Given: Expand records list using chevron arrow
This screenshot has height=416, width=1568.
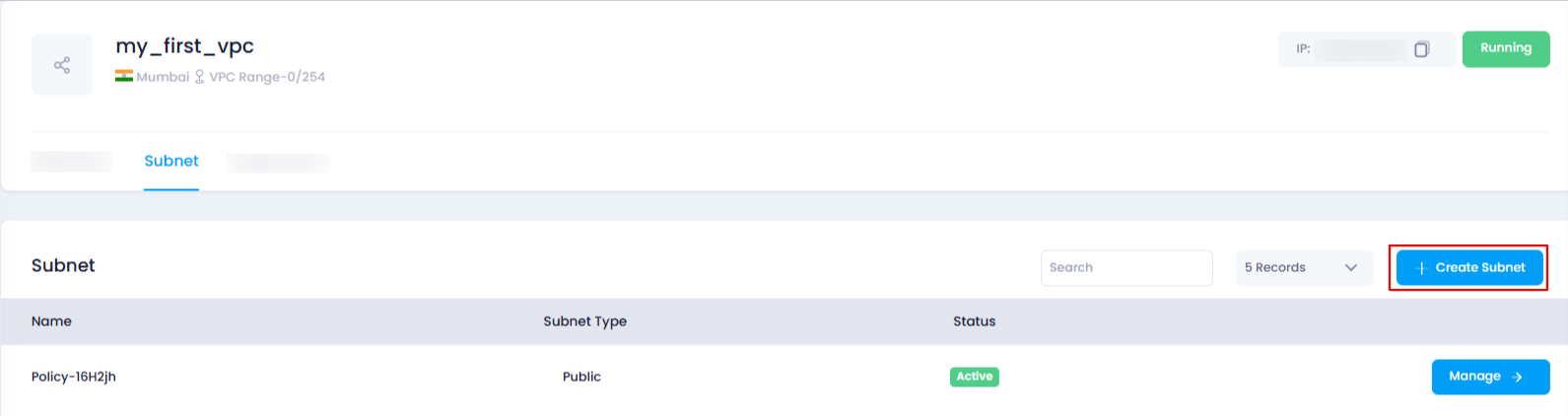Looking at the screenshot, I should [x=1351, y=268].
